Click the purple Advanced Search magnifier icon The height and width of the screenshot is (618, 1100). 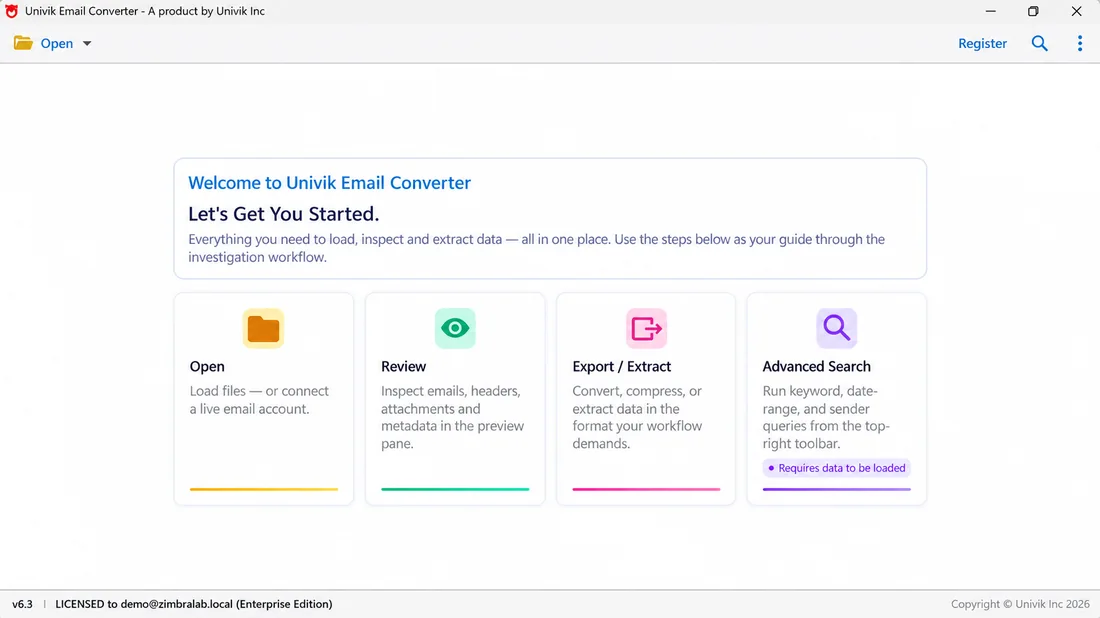[836, 328]
